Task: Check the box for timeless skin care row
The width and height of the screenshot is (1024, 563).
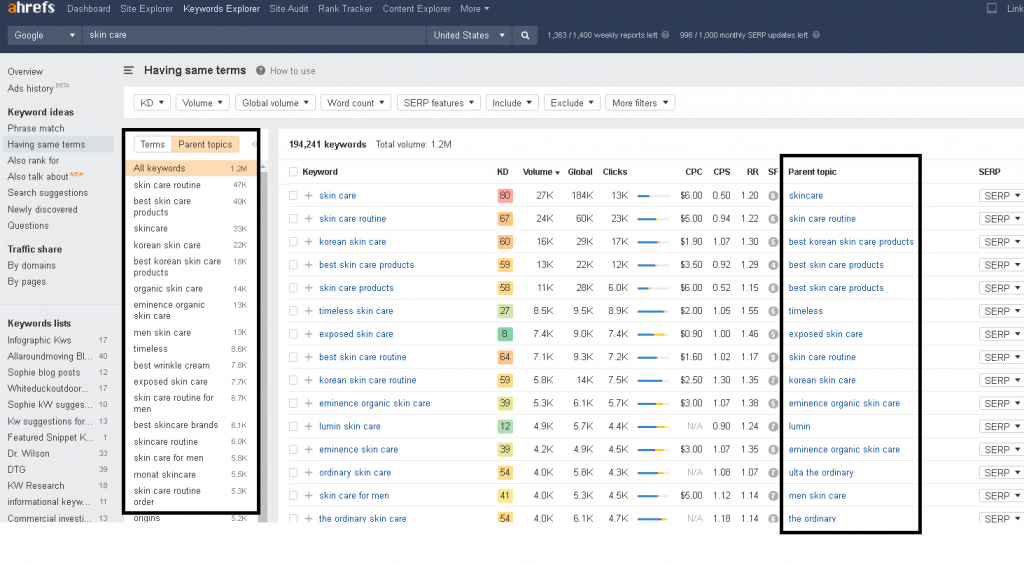Action: point(293,311)
